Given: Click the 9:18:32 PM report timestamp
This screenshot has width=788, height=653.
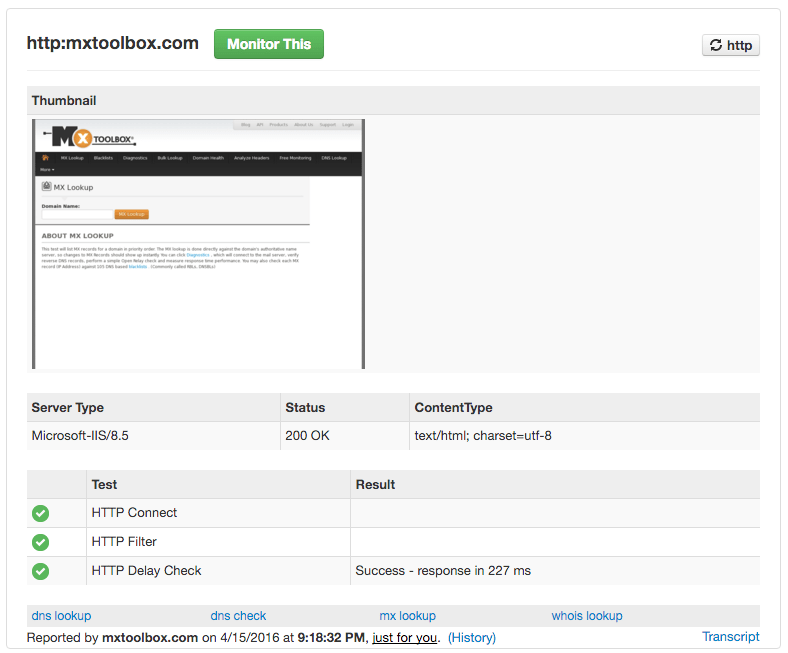Looking at the screenshot, I should point(331,637).
